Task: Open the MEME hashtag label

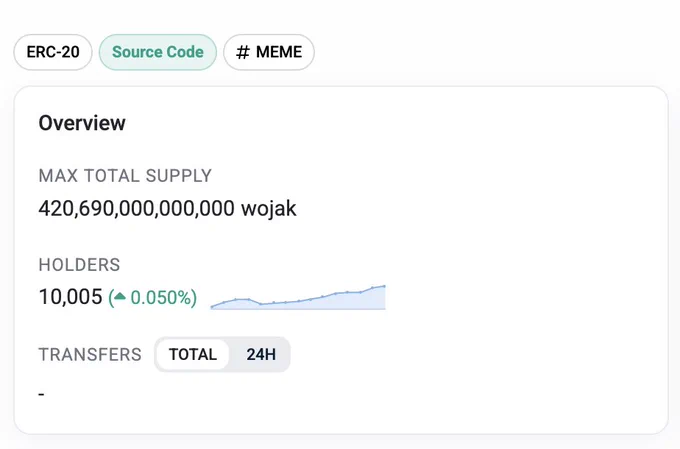Action: pos(269,52)
